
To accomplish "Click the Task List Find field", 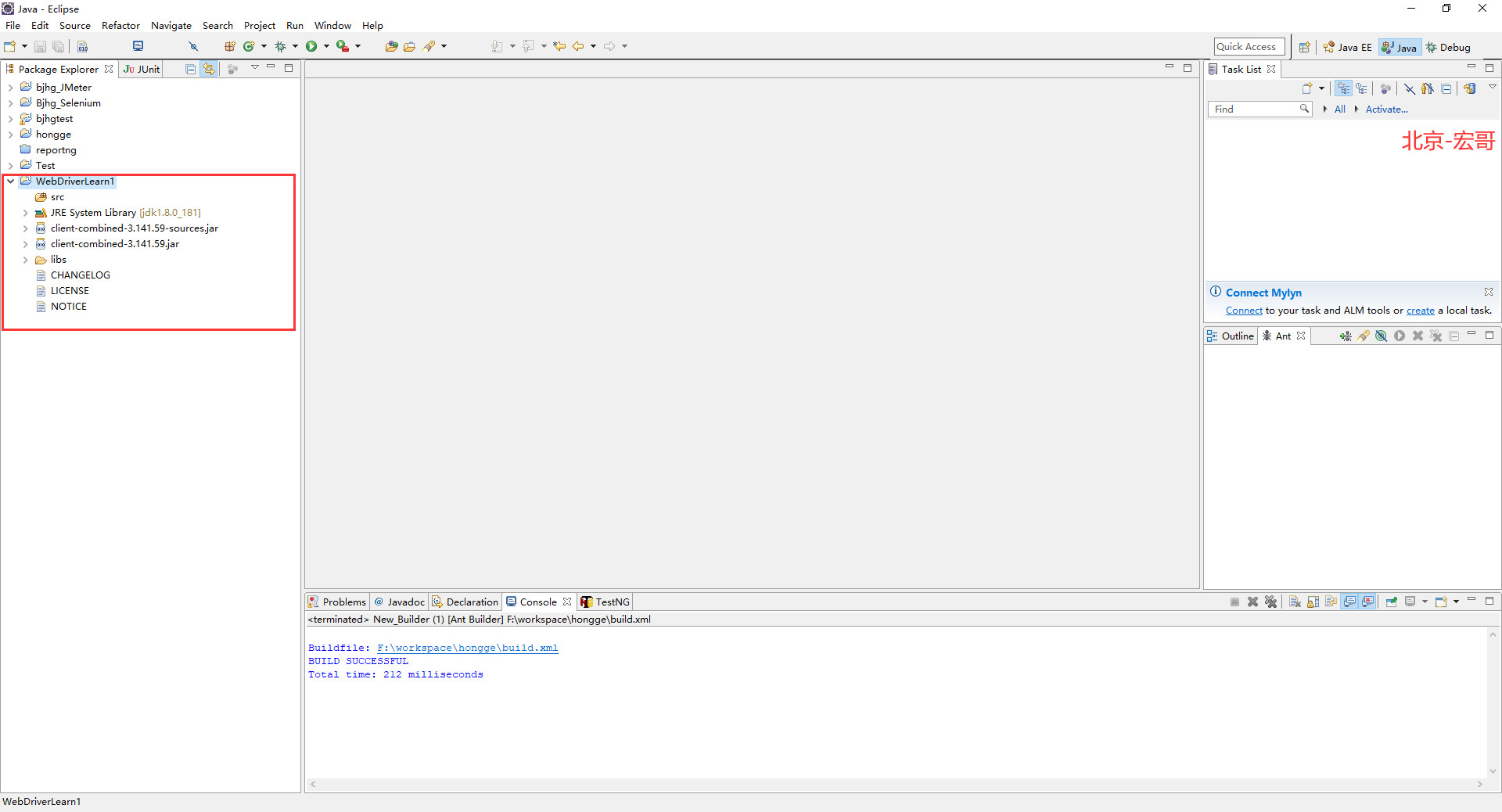I will click(x=1259, y=109).
